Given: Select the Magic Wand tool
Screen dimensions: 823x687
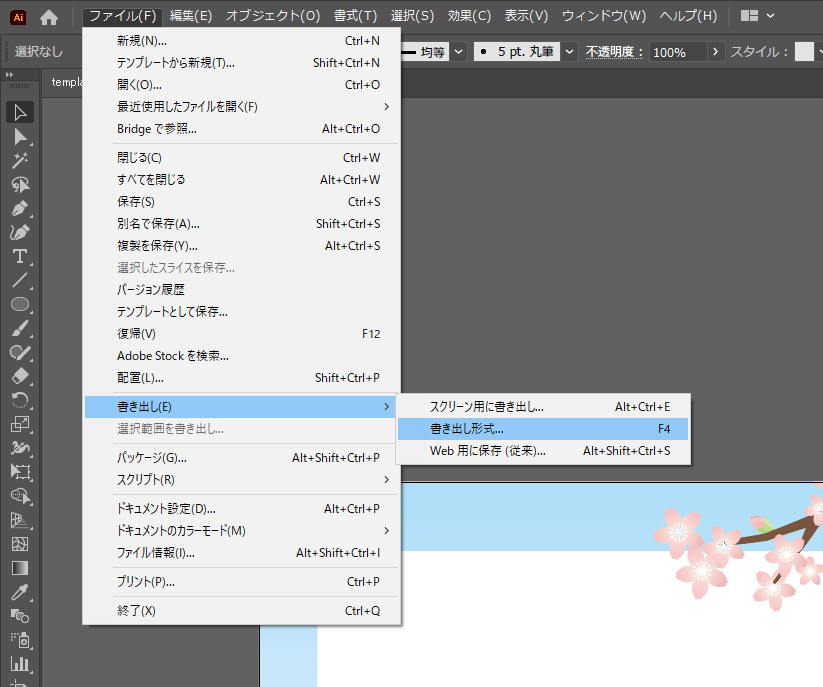Looking at the screenshot, I should coord(20,160).
